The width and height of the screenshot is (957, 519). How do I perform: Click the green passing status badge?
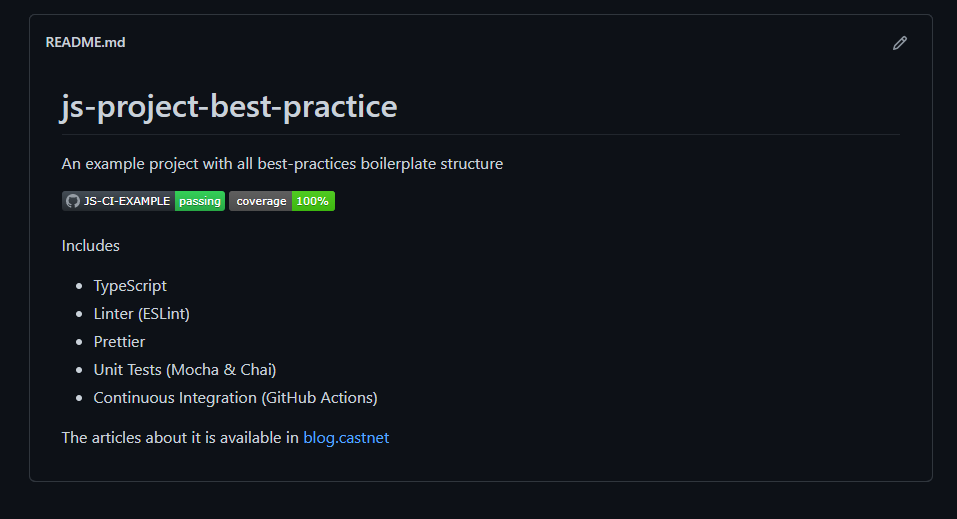pyautogui.click(x=200, y=201)
